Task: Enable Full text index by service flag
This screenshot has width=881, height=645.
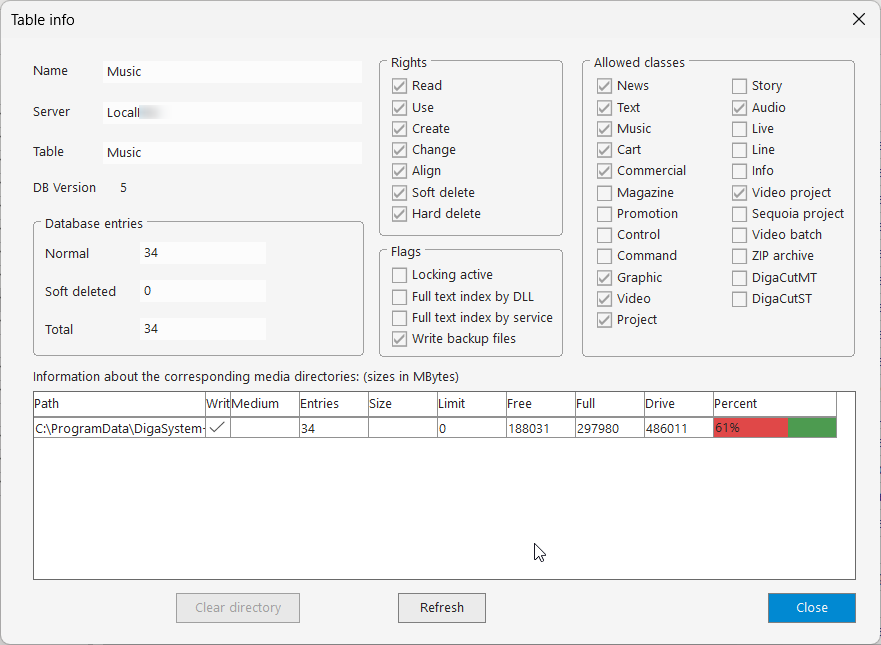Action: coord(400,318)
